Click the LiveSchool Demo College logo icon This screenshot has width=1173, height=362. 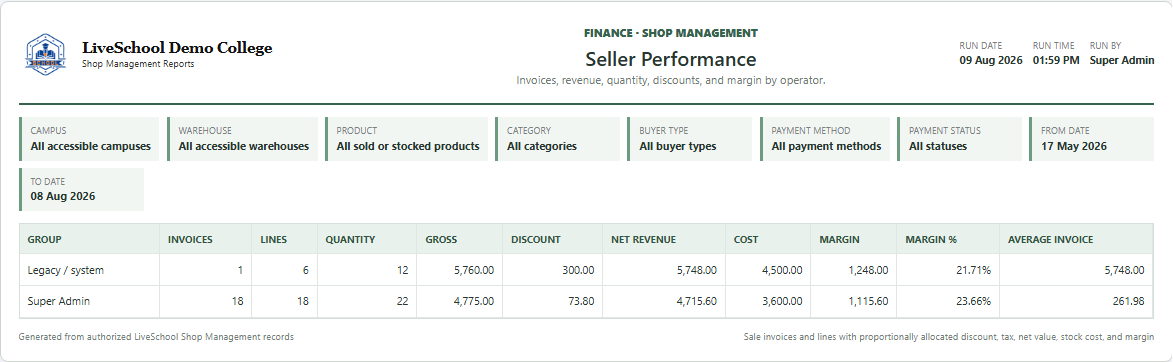click(x=46, y=54)
